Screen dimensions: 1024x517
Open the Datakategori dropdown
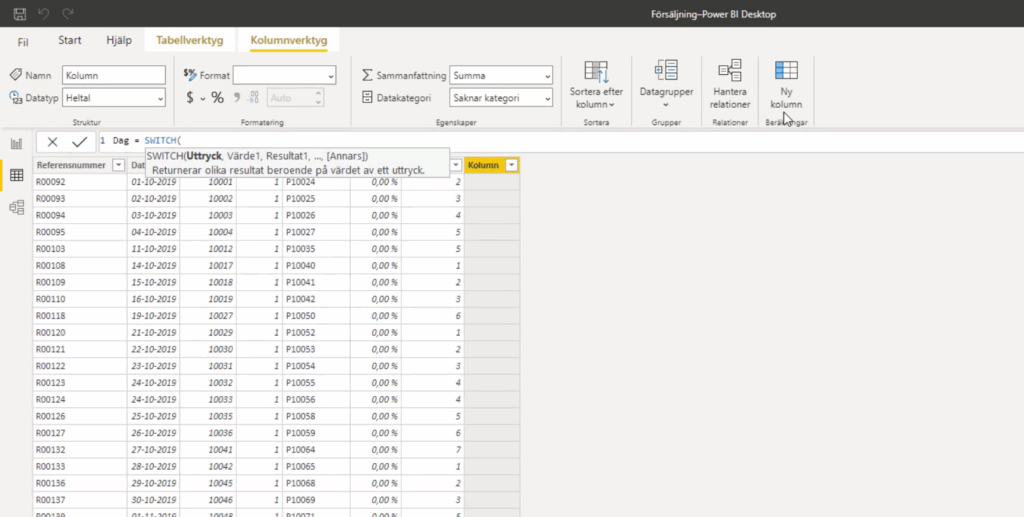click(x=500, y=98)
